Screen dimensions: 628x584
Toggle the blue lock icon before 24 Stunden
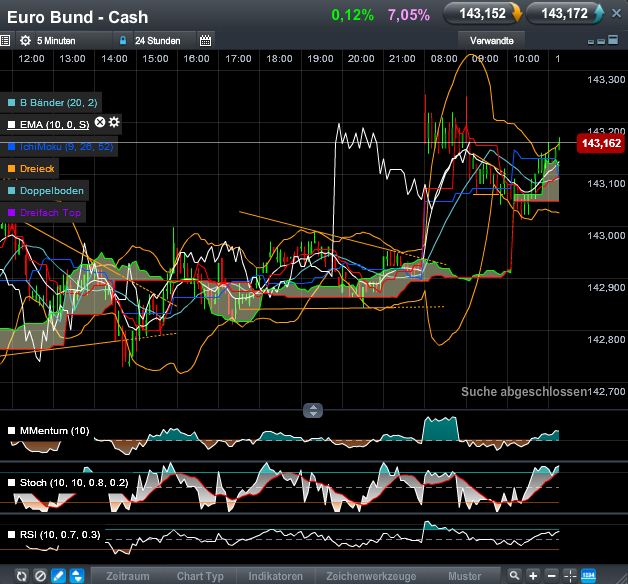(x=123, y=40)
